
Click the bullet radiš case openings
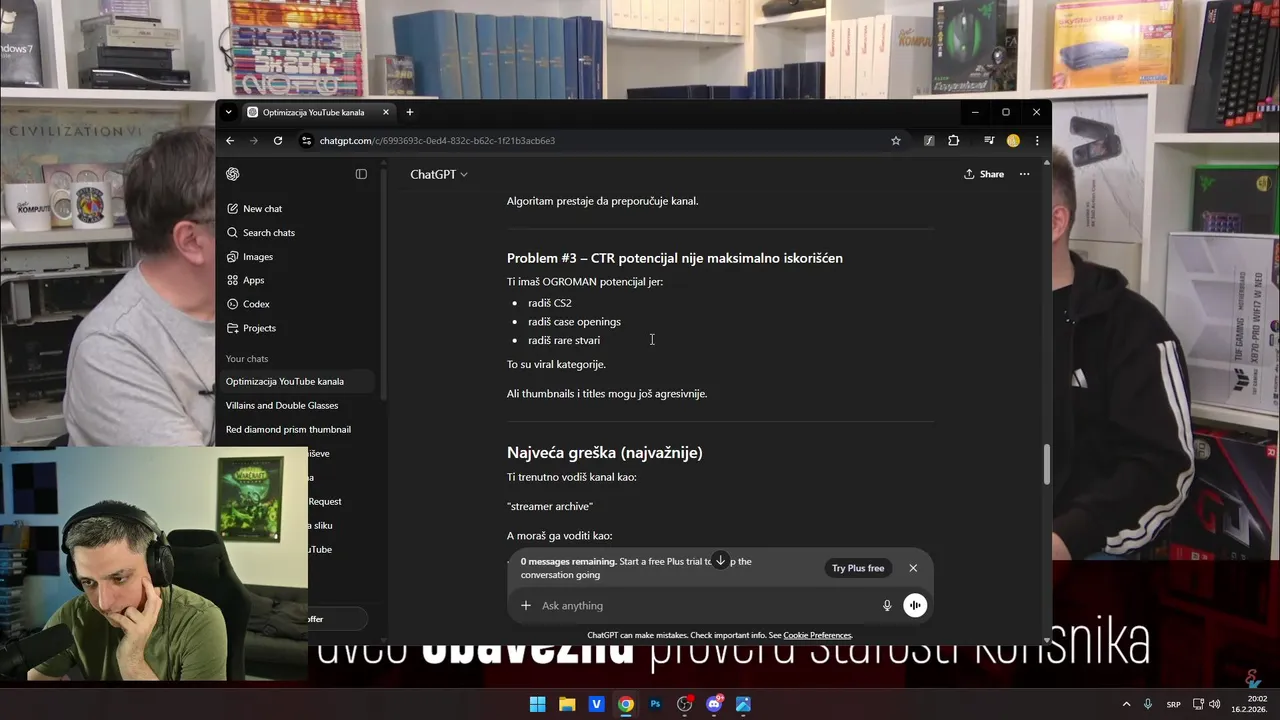574,322
